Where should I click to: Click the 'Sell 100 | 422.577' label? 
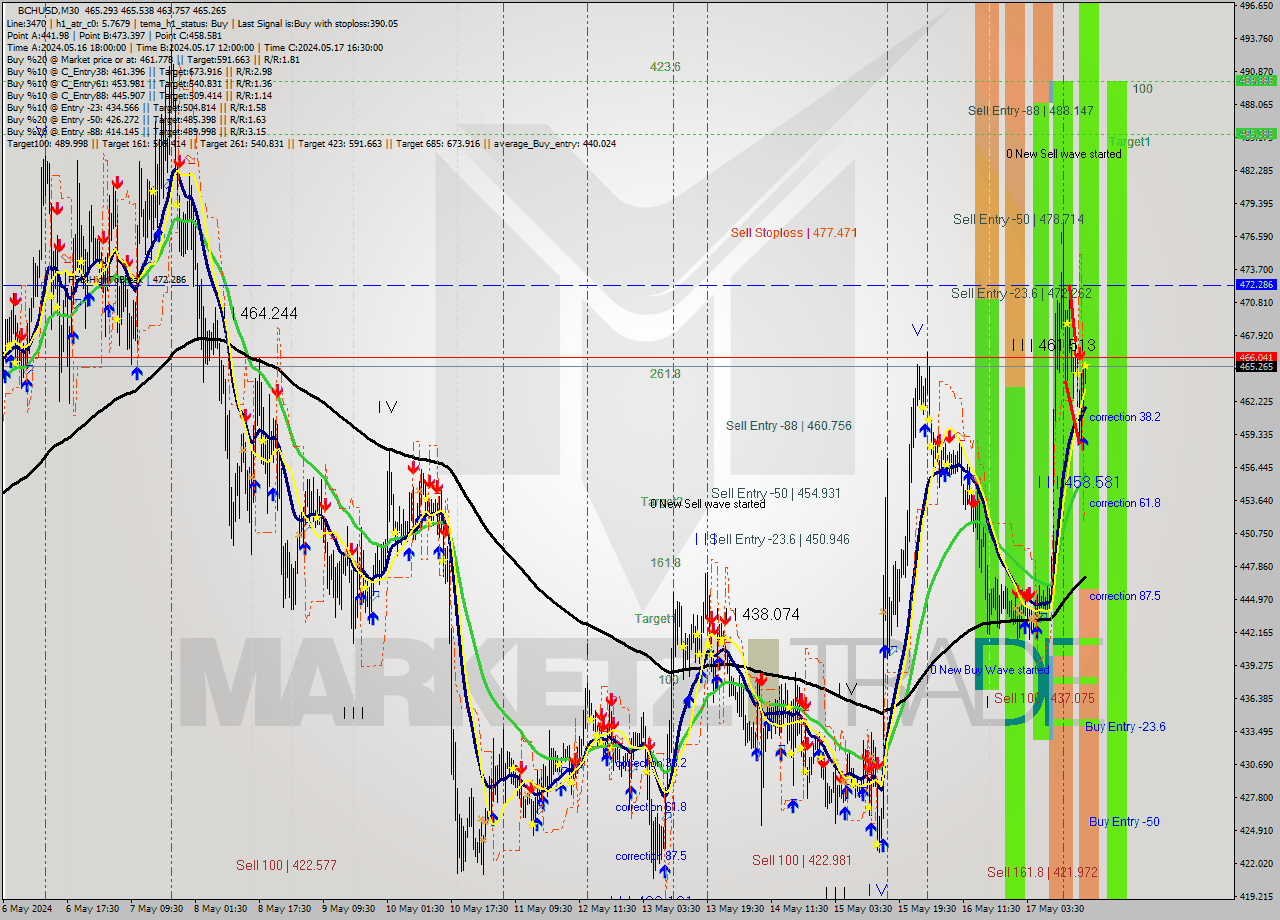point(286,865)
